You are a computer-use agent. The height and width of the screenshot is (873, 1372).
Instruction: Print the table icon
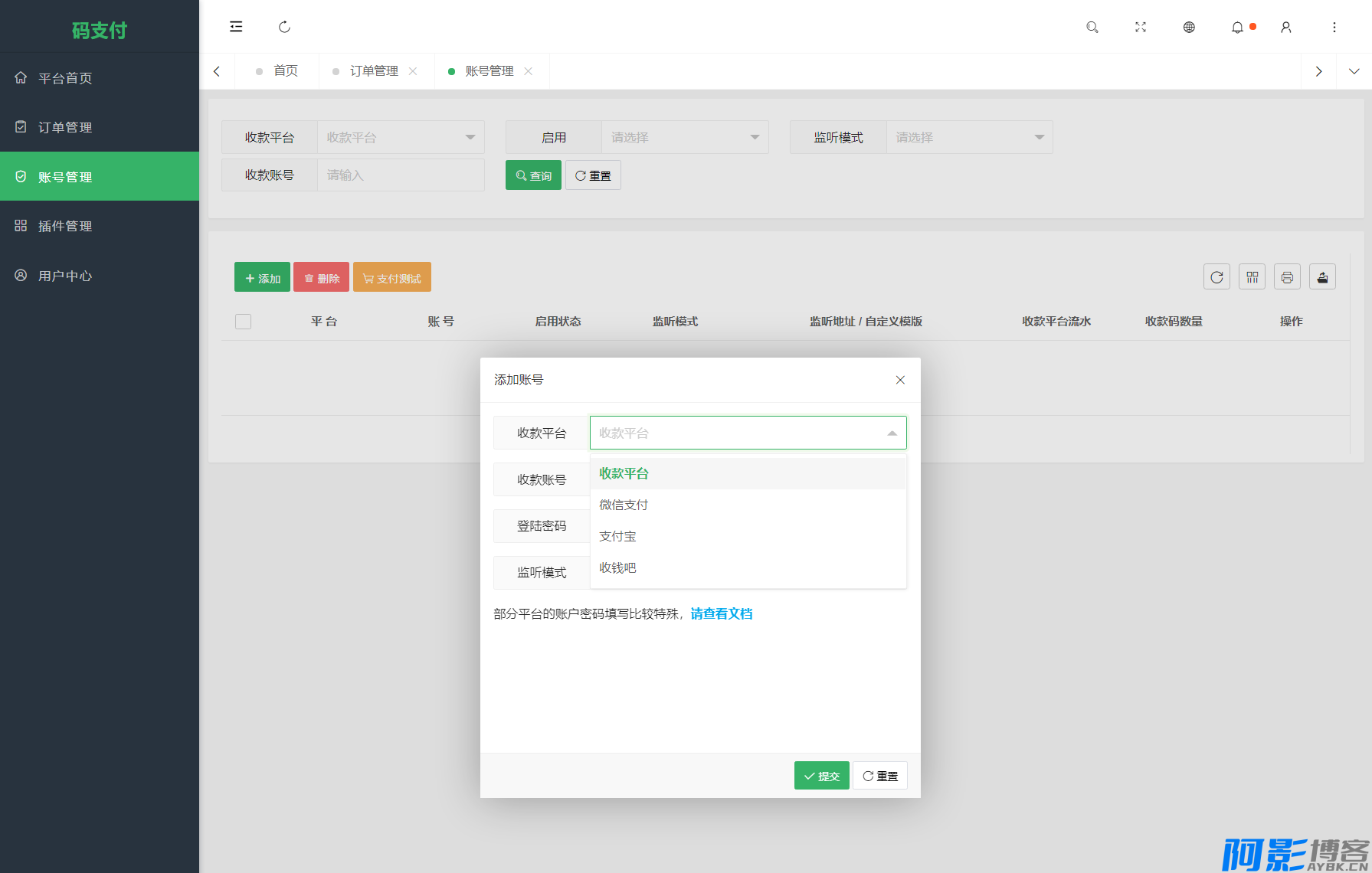[x=1287, y=276]
